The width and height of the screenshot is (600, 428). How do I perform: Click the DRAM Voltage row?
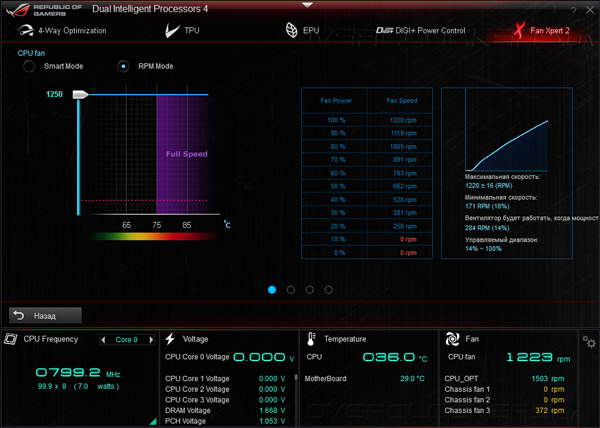[225, 410]
